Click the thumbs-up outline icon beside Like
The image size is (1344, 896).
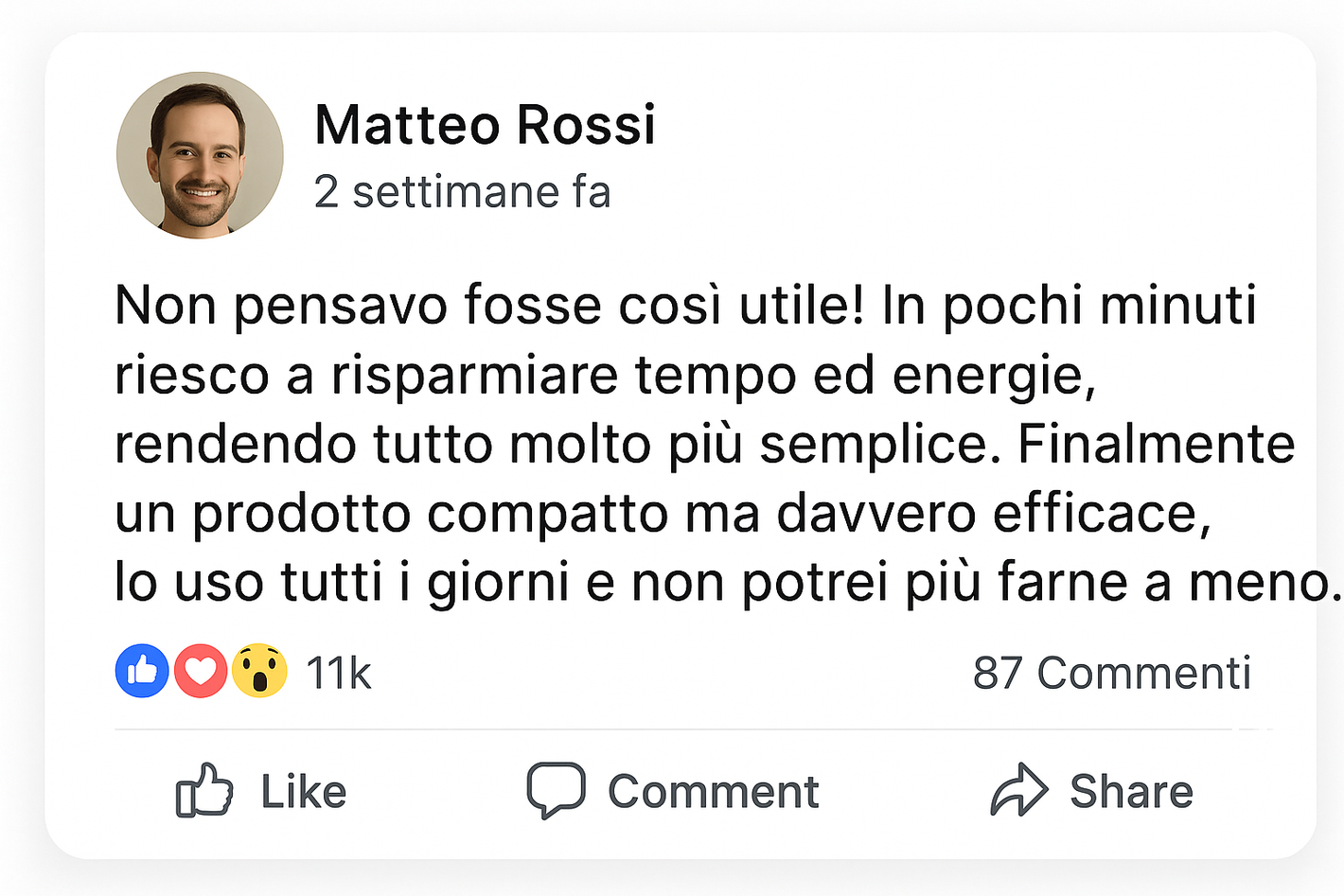tap(204, 791)
